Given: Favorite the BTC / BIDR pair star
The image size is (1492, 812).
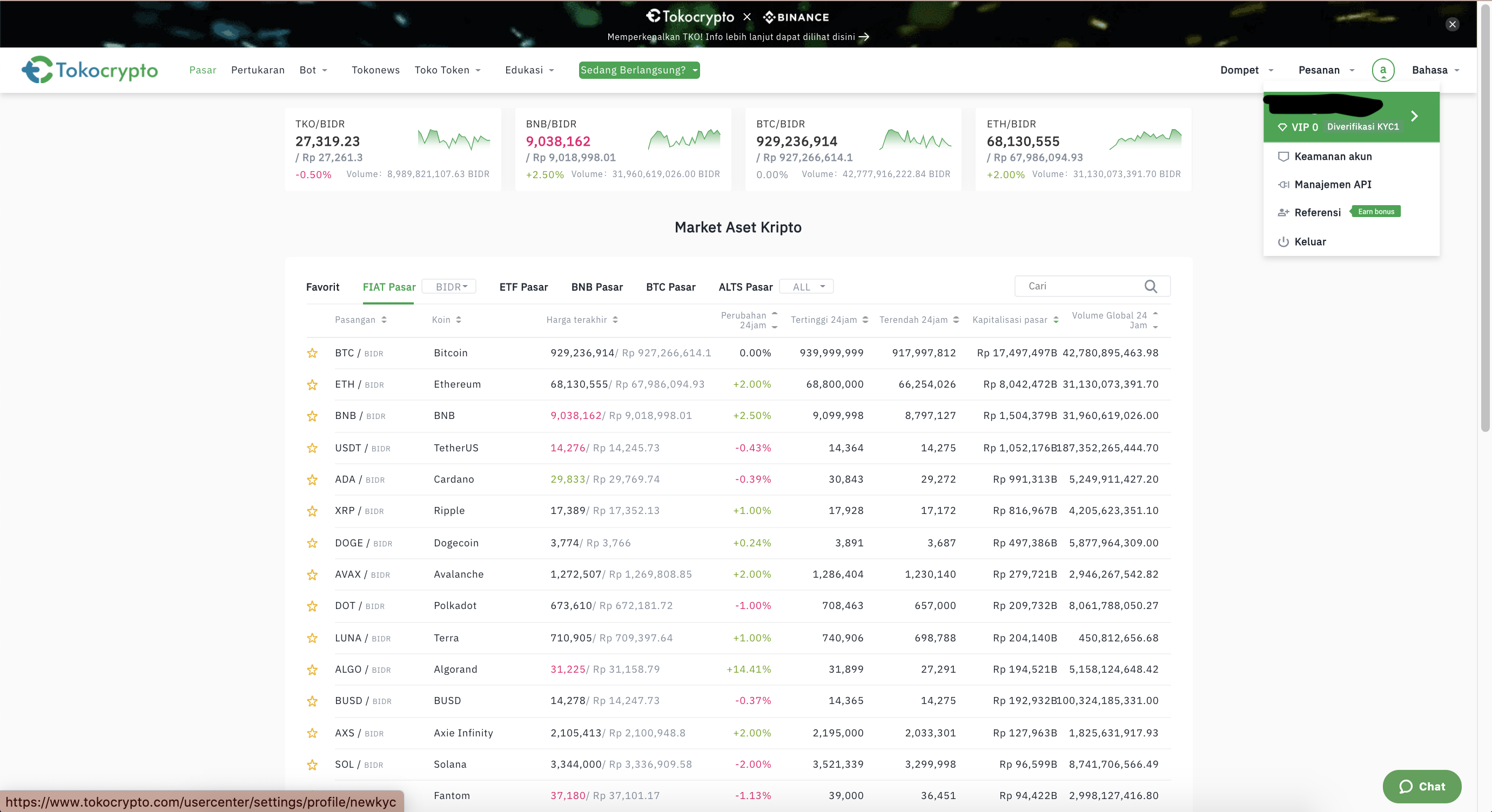Looking at the screenshot, I should click(312, 353).
